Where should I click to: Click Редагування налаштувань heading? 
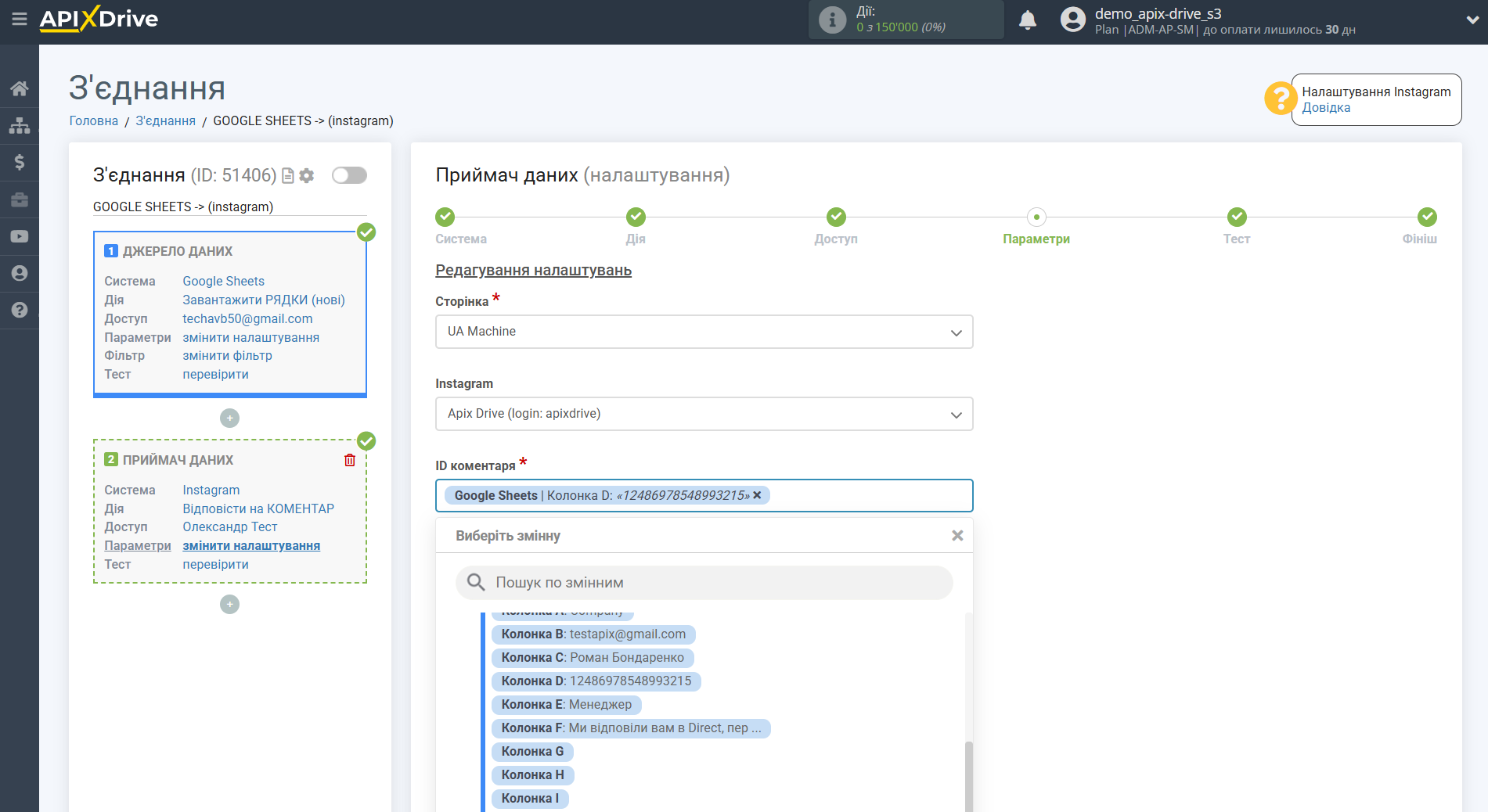pyautogui.click(x=534, y=271)
